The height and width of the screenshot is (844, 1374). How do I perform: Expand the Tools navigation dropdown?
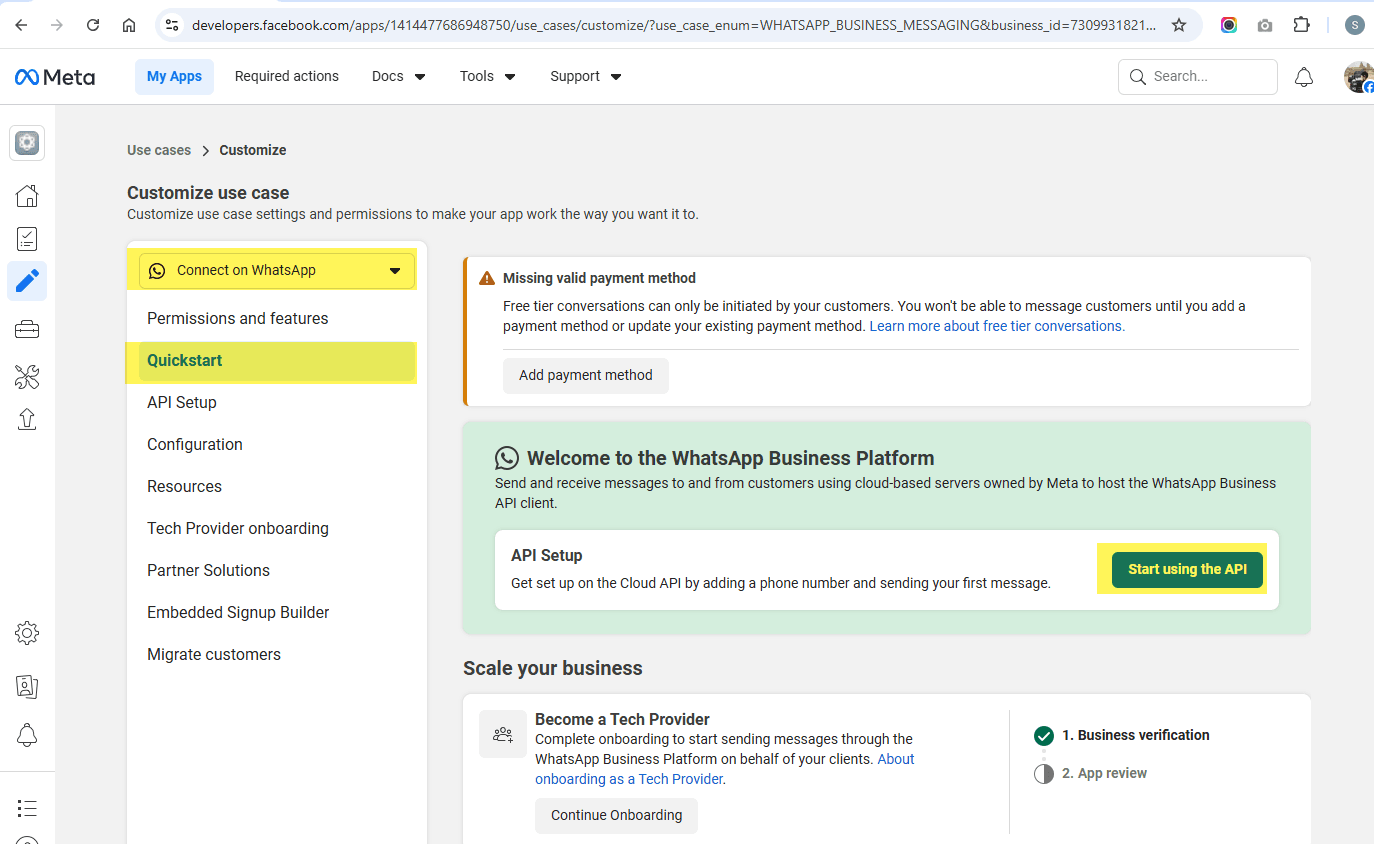(487, 76)
